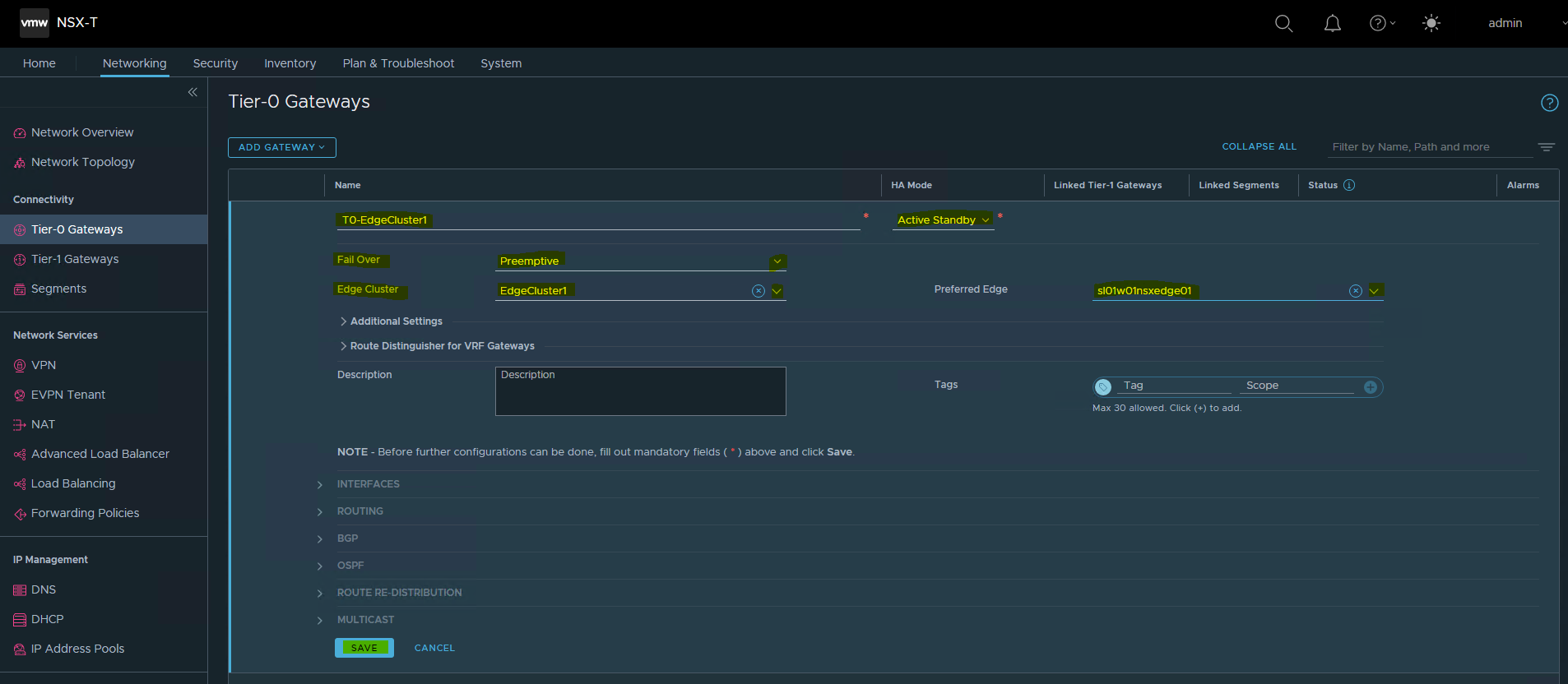Collapse the left navigation sidebar
The height and width of the screenshot is (684, 1568).
[193, 92]
